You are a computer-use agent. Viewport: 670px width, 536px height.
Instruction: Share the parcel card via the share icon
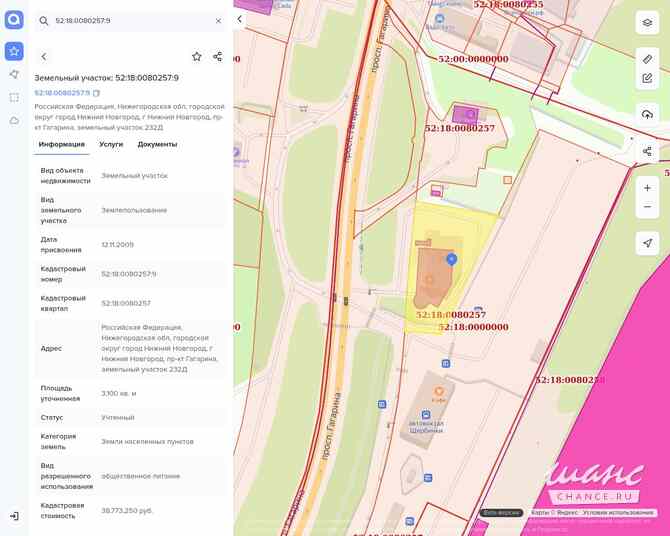217,56
